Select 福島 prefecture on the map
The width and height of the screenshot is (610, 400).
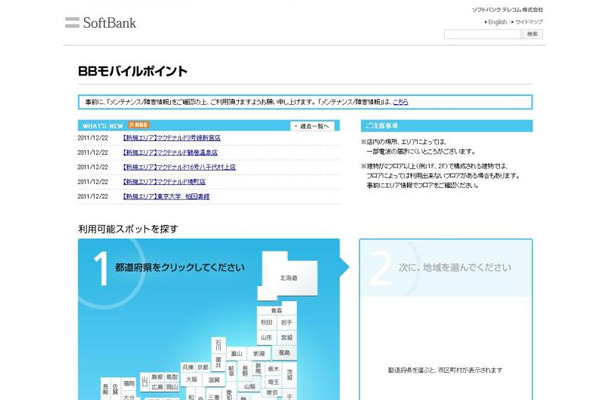coord(284,353)
